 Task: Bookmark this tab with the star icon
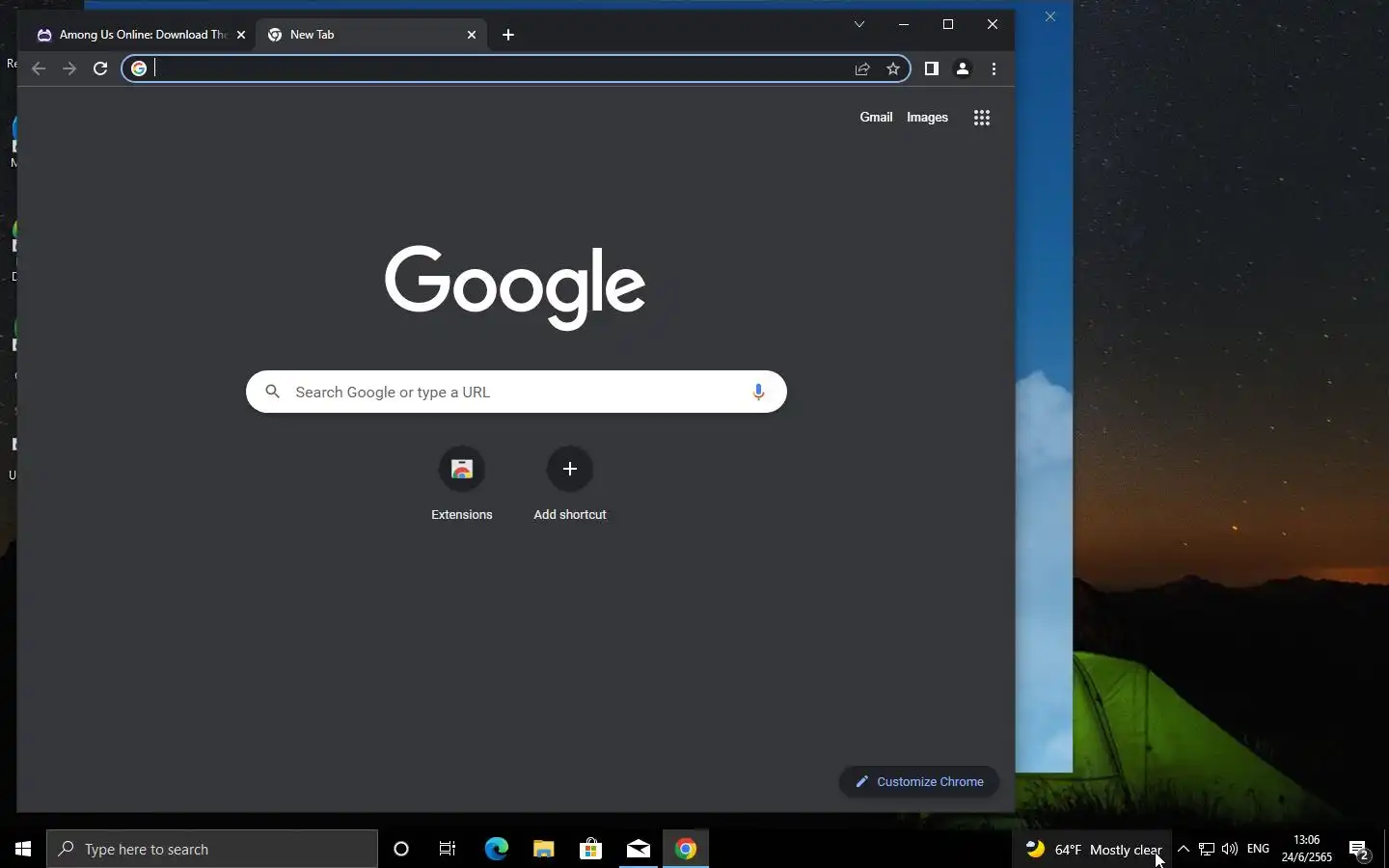(893, 68)
